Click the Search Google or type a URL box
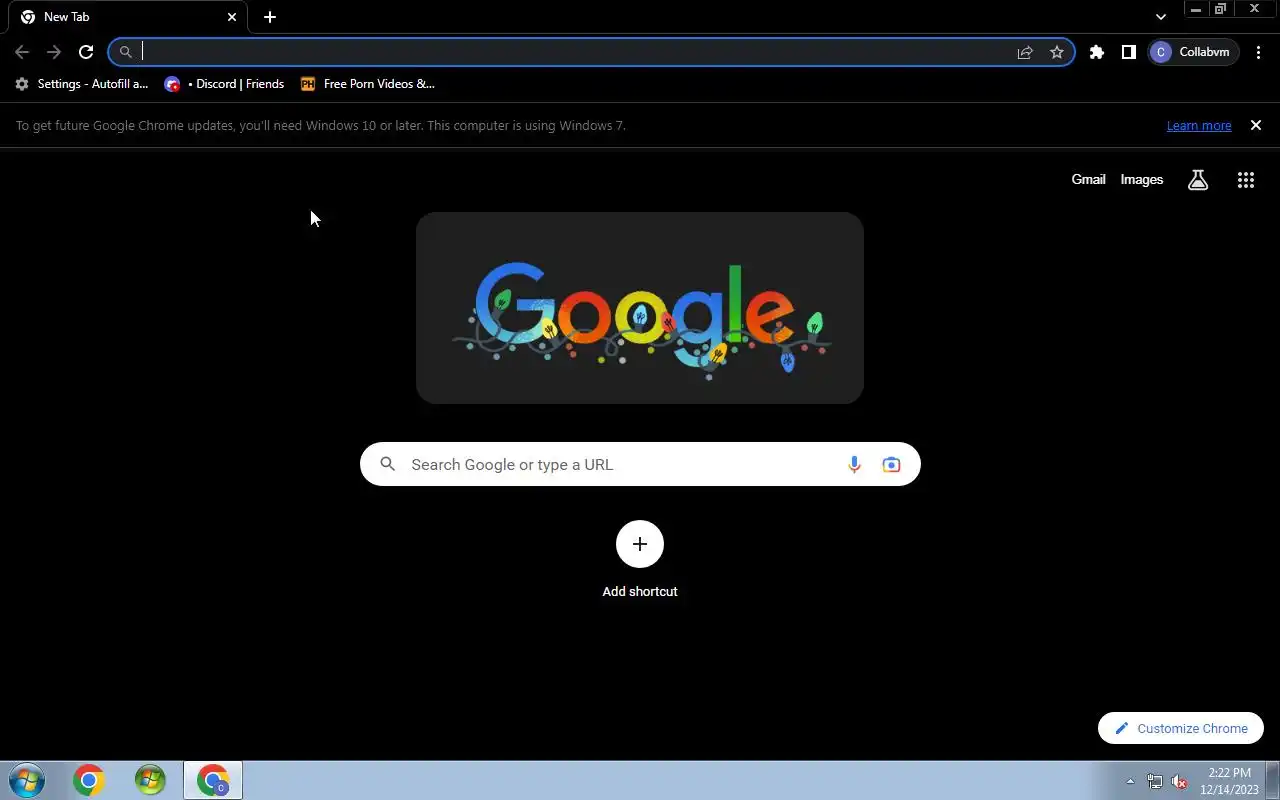1280x800 pixels. point(640,464)
